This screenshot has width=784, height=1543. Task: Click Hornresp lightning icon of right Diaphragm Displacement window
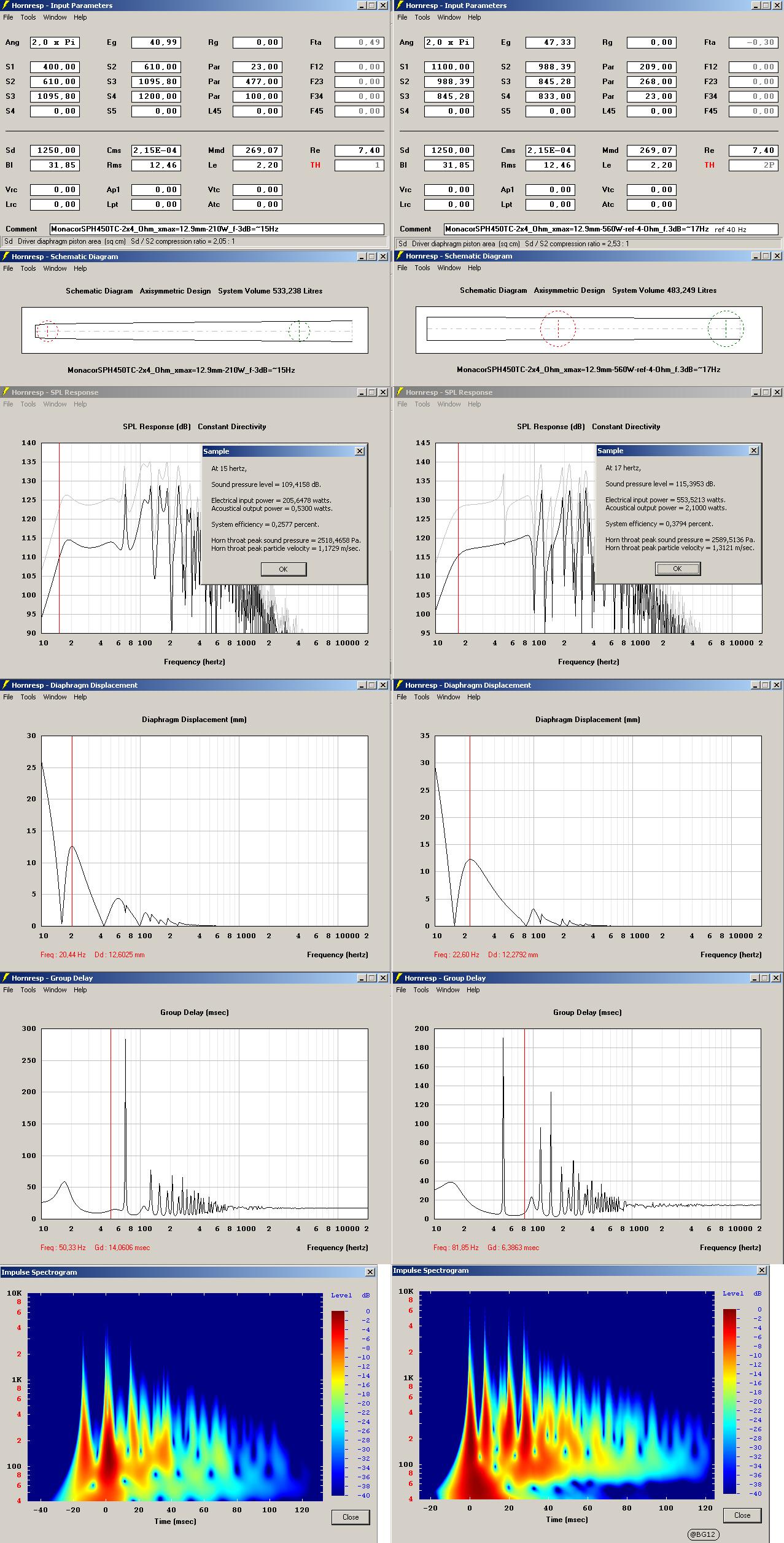[x=399, y=685]
